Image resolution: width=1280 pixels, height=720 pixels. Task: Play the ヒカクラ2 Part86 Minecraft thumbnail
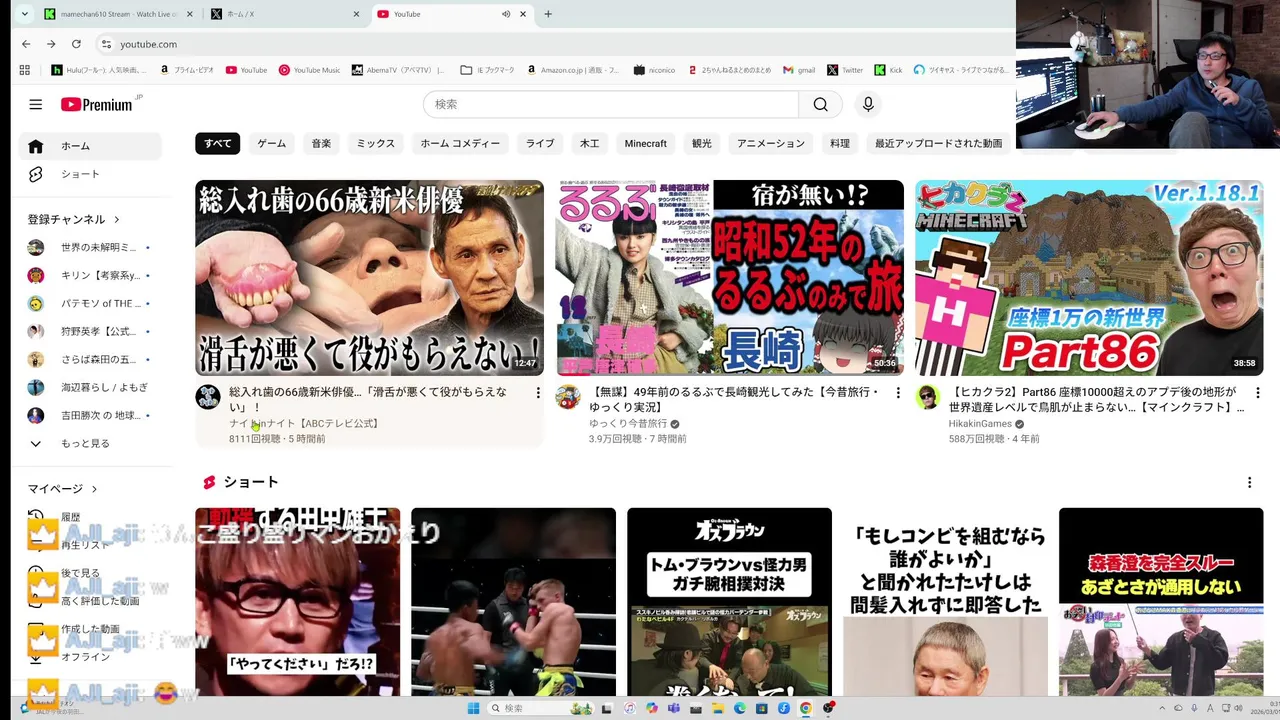(x=1089, y=278)
